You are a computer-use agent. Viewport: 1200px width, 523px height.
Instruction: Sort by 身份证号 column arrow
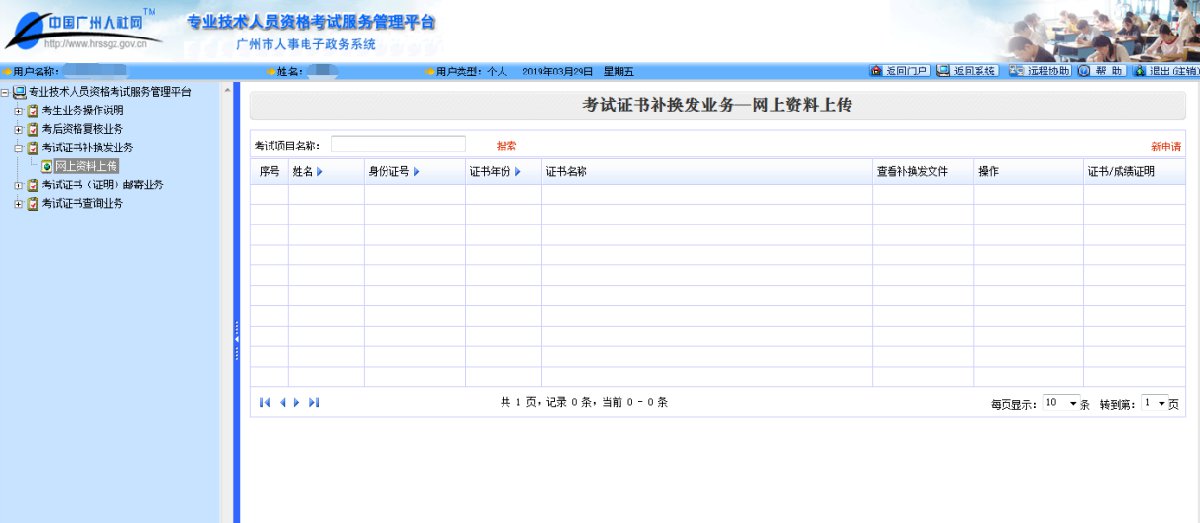[416, 172]
